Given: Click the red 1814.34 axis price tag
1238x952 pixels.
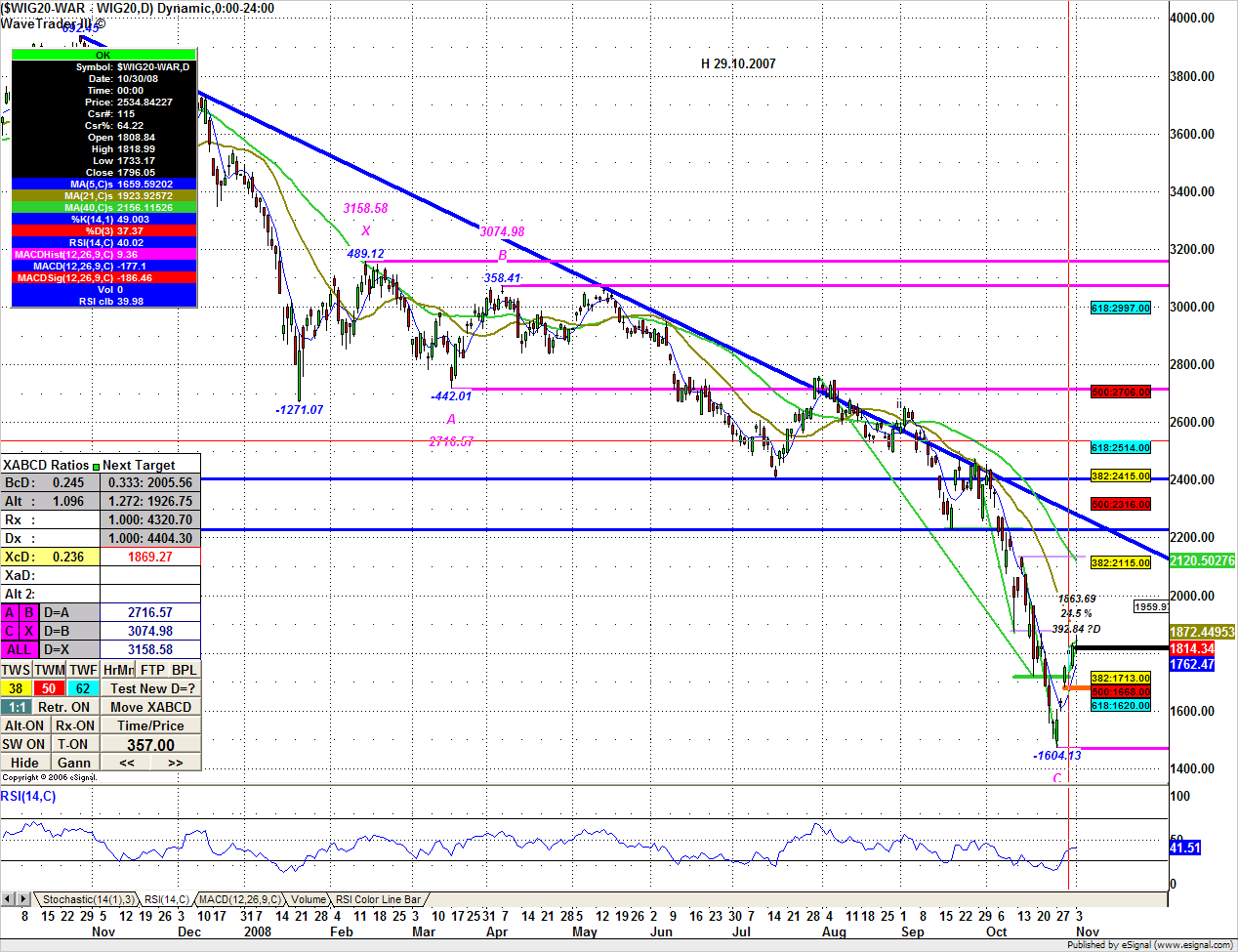Looking at the screenshot, I should point(1192,648).
